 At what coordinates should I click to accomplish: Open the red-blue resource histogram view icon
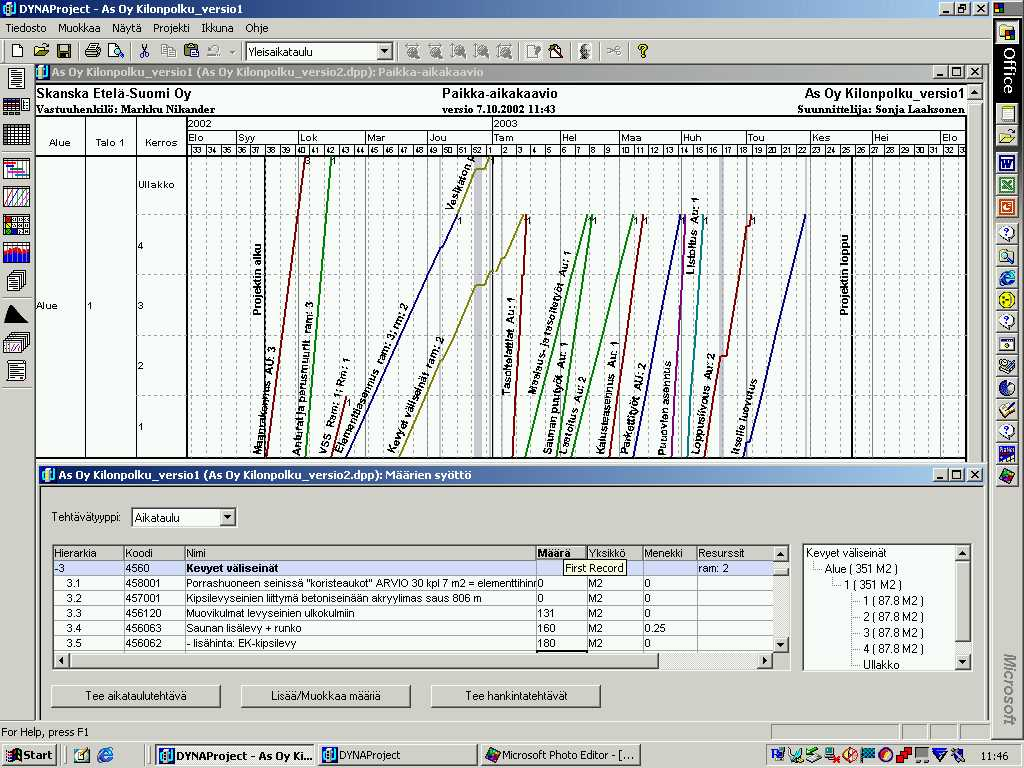[x=16, y=253]
